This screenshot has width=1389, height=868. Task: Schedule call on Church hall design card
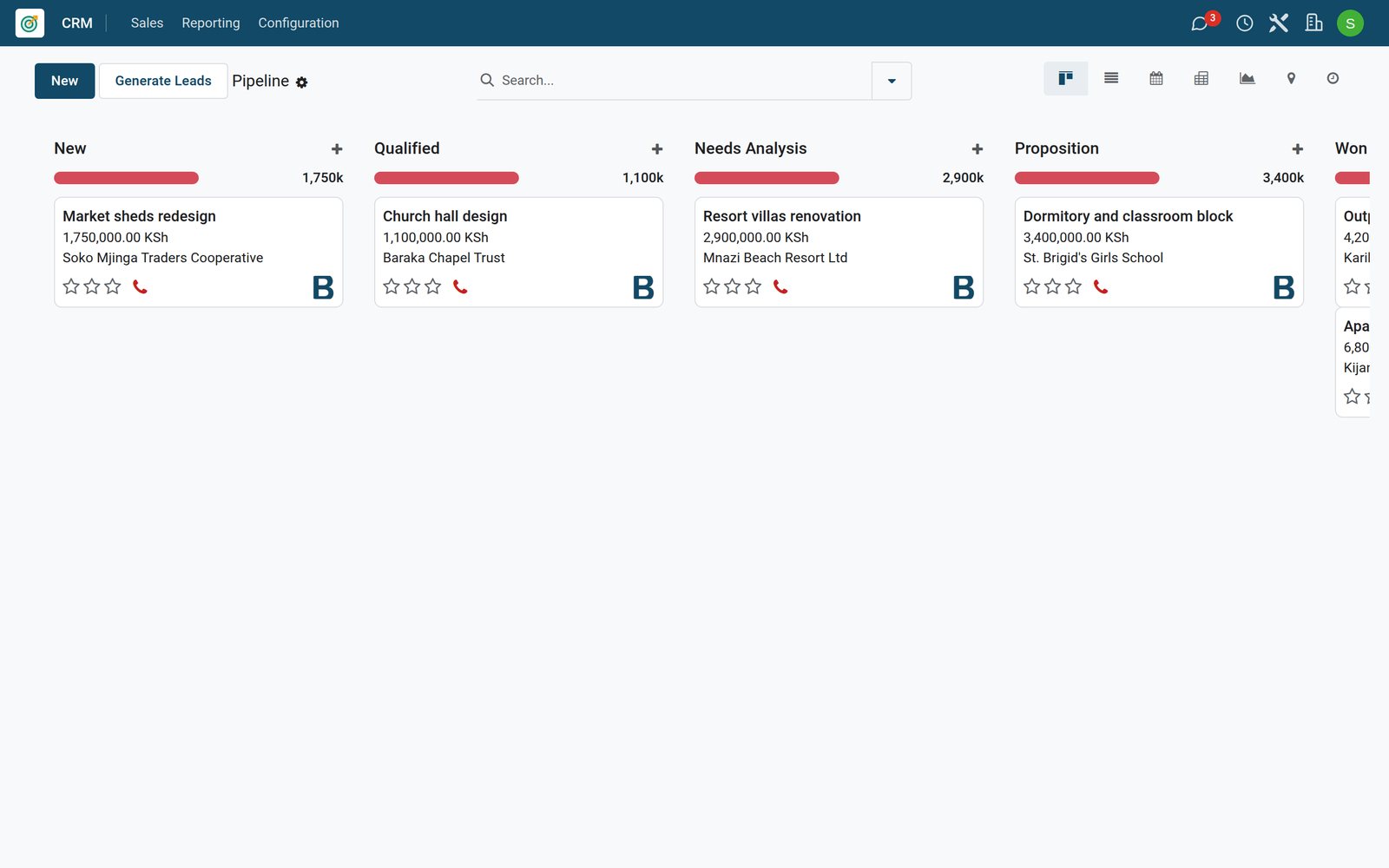click(460, 286)
